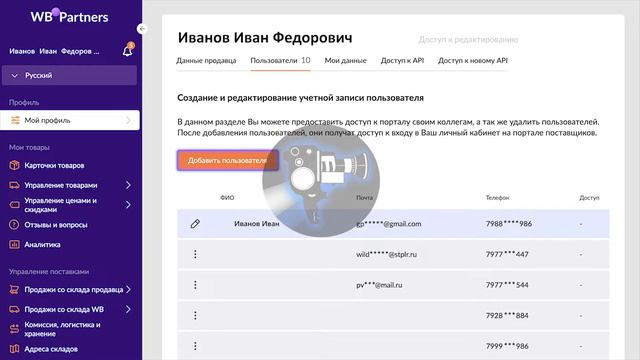Click the Иванов Иван name cell
640x360 pixels.
coord(257,224)
